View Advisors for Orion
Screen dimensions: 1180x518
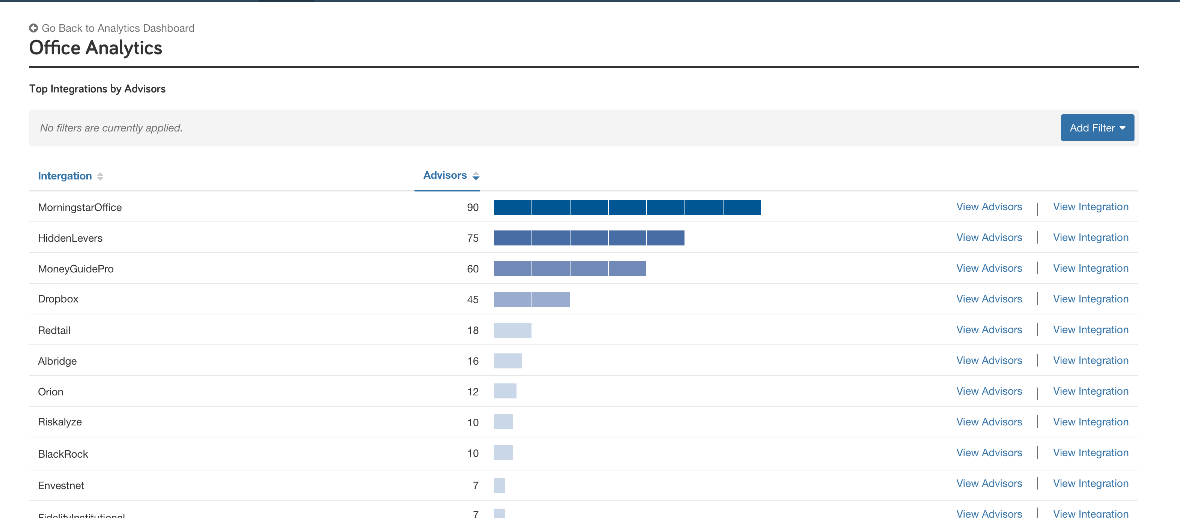pos(989,392)
